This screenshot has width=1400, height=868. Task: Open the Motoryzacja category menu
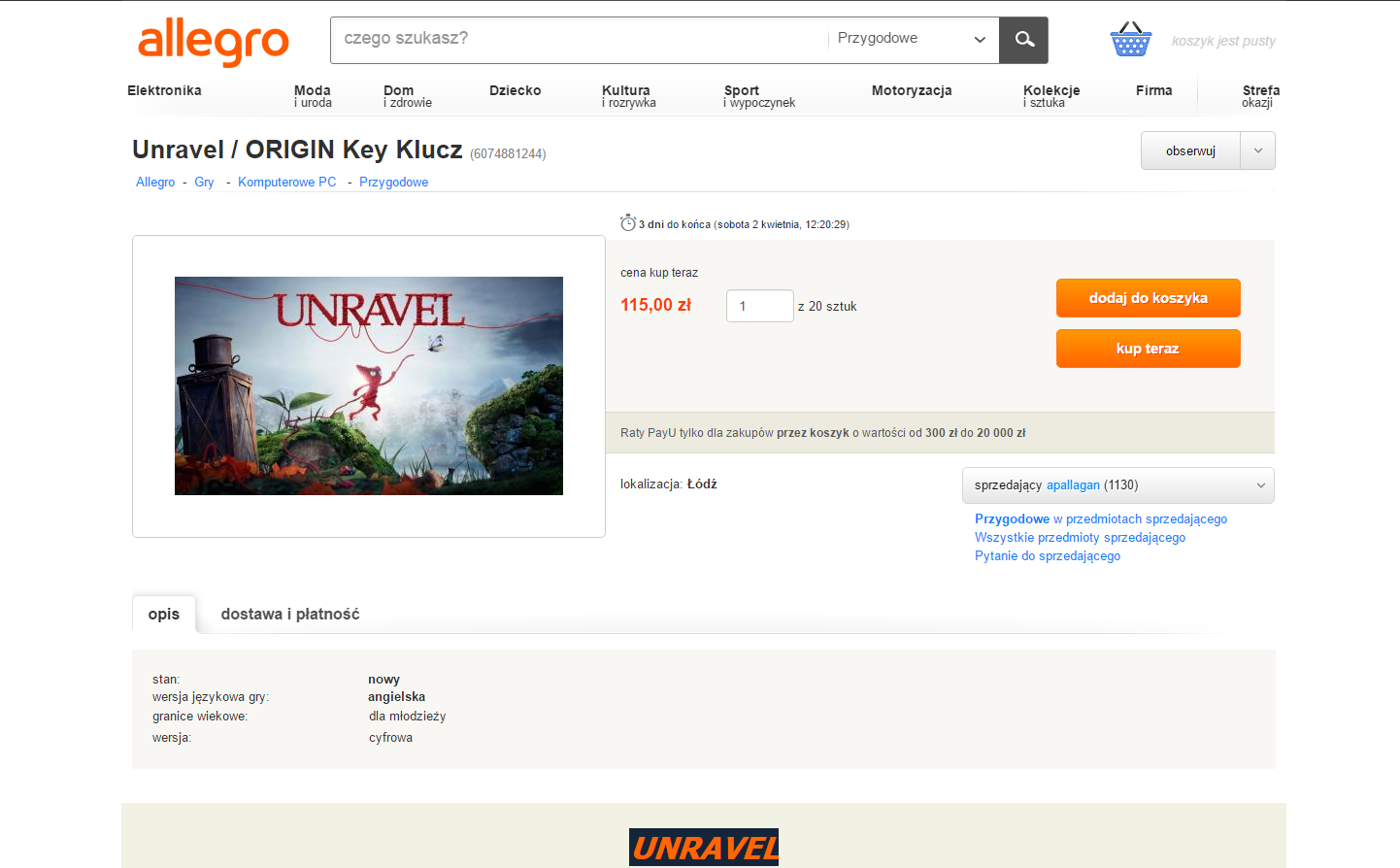click(912, 90)
